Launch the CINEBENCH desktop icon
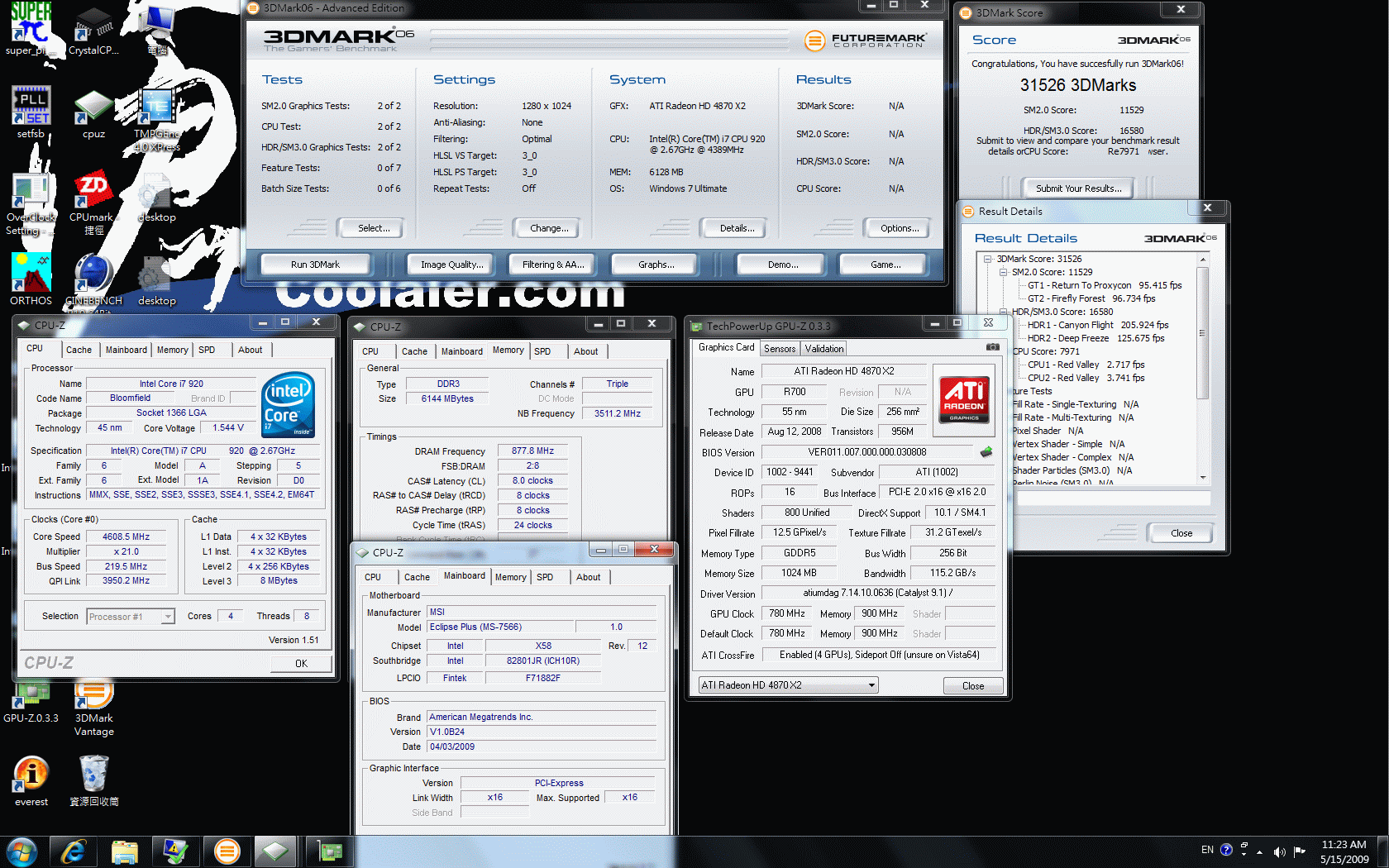The height and width of the screenshot is (868, 1389). coord(93,279)
